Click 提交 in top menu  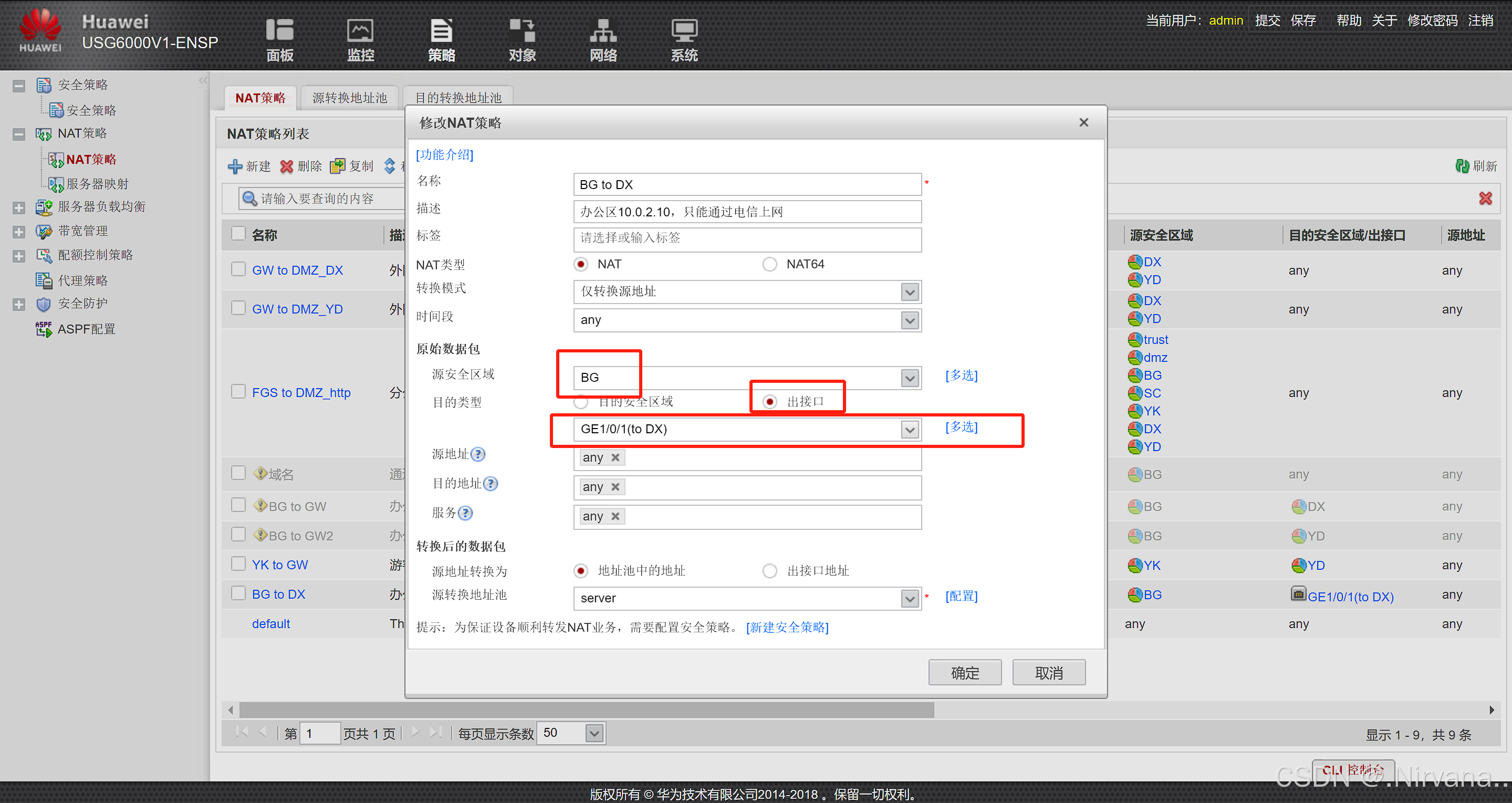coord(1267,20)
